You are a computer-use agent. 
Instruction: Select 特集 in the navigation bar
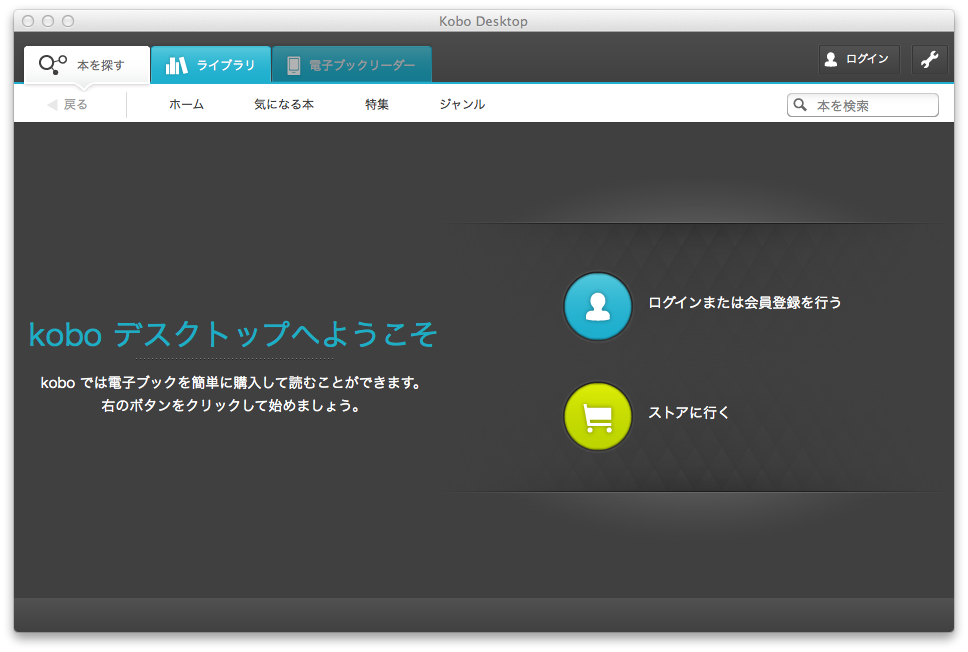377,104
